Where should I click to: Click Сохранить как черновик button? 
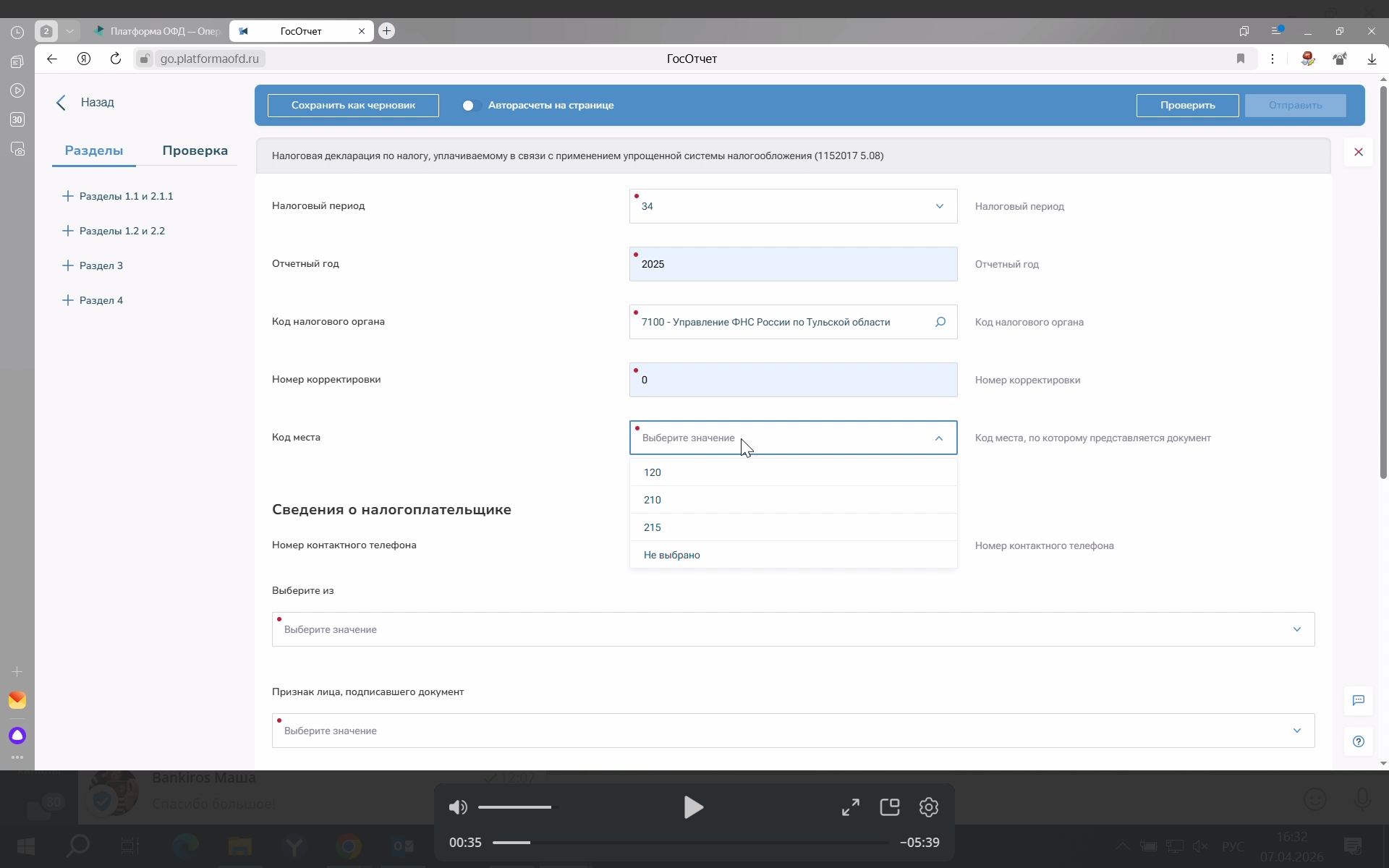point(353,106)
